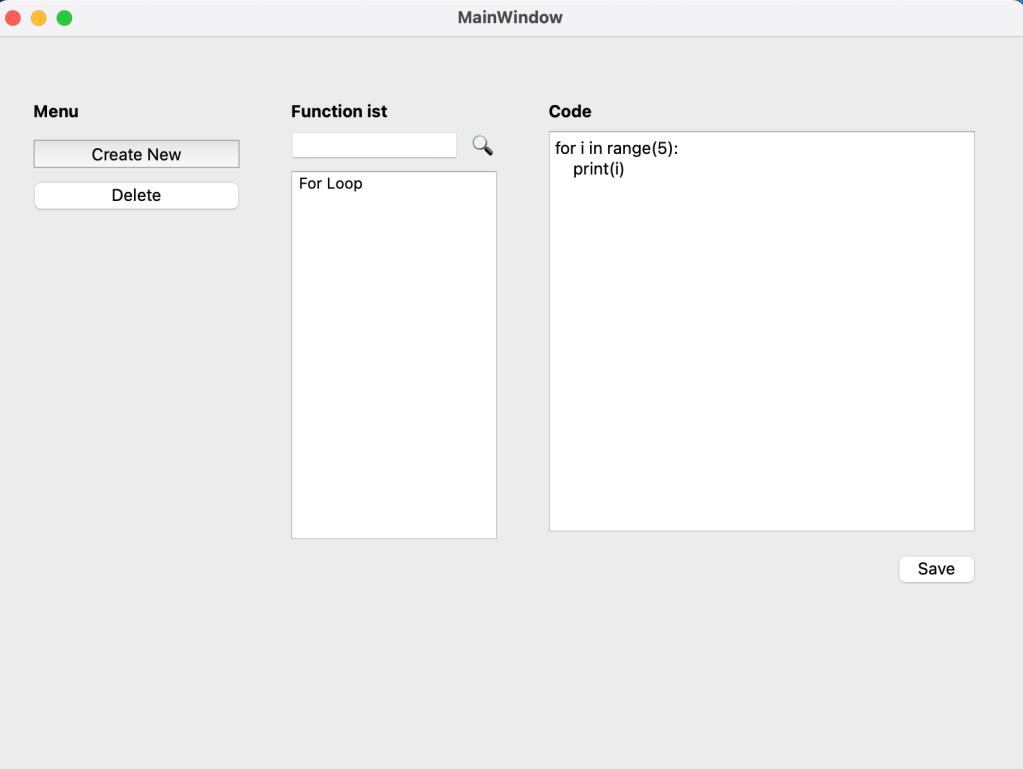Maximize the window using green button
Viewport: 1023px width, 769px height.
coord(64,18)
